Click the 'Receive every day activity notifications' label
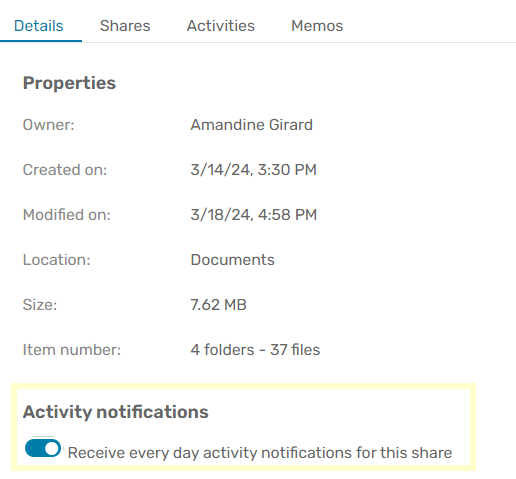516x479 pixels. [x=260, y=453]
